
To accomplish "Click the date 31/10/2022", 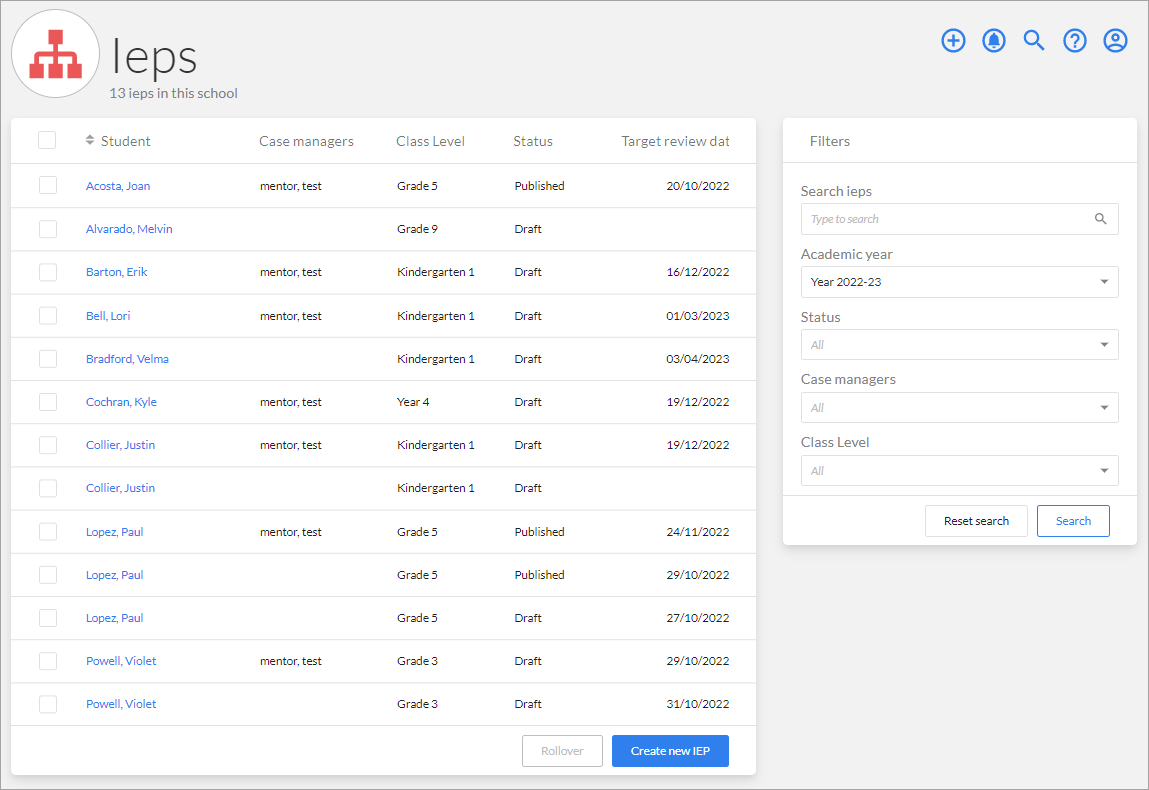I will (698, 704).
